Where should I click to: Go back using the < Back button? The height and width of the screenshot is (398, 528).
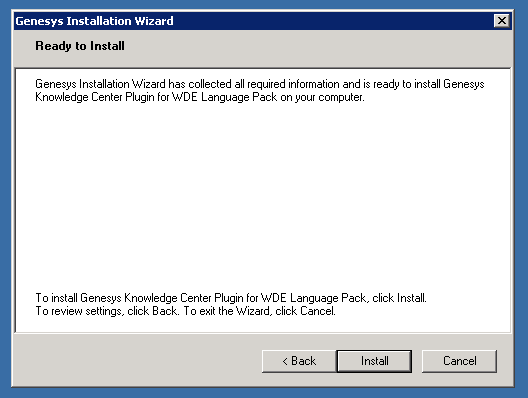tap(299, 361)
